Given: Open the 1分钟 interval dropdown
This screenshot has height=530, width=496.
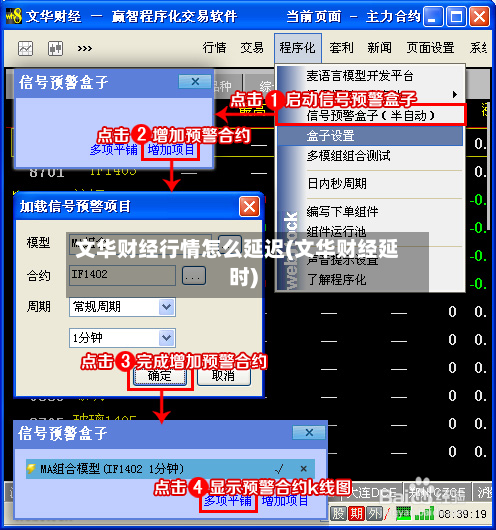Looking at the screenshot, I should click(x=122, y=338).
